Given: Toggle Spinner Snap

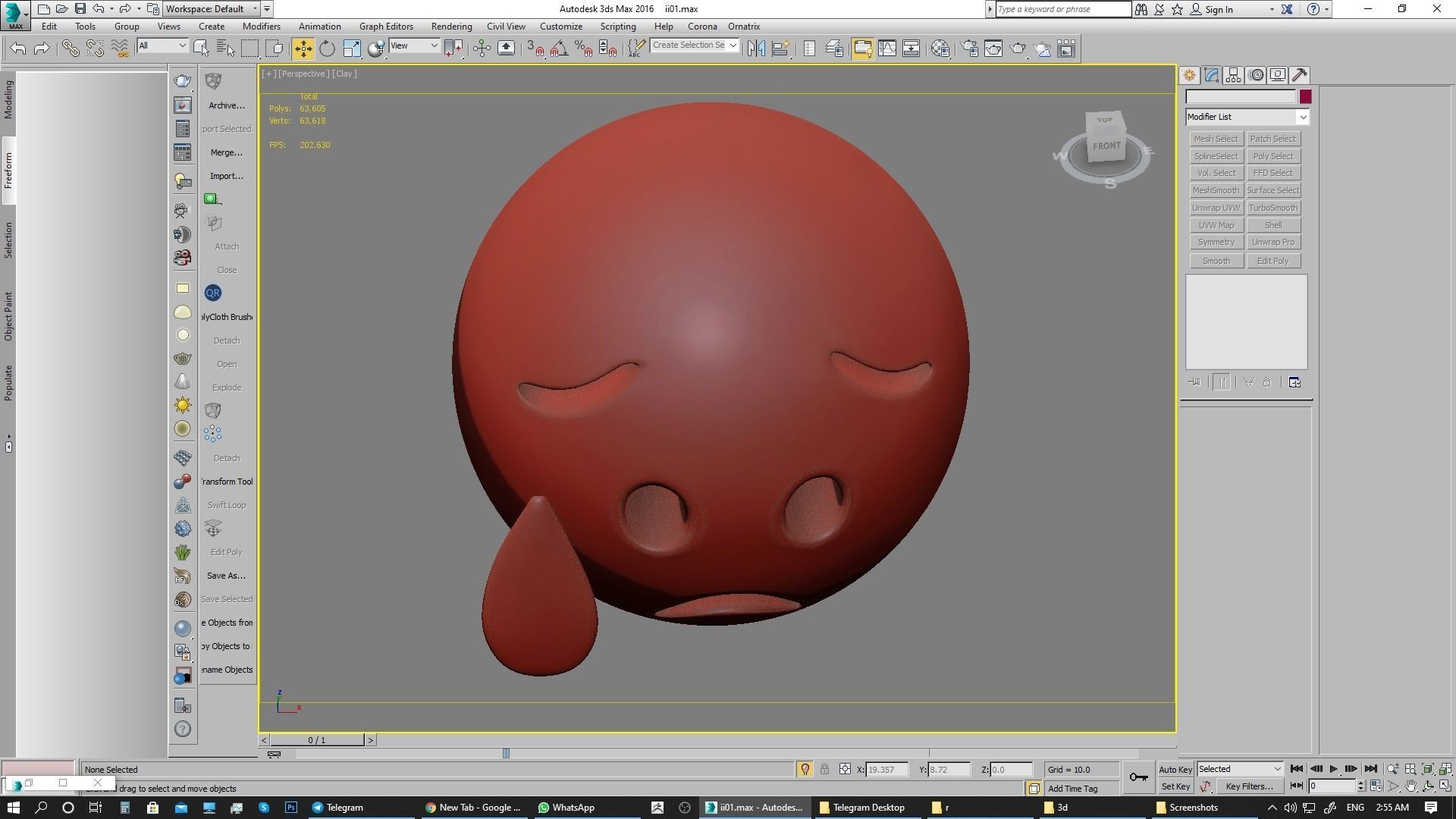Looking at the screenshot, I should tap(607, 49).
